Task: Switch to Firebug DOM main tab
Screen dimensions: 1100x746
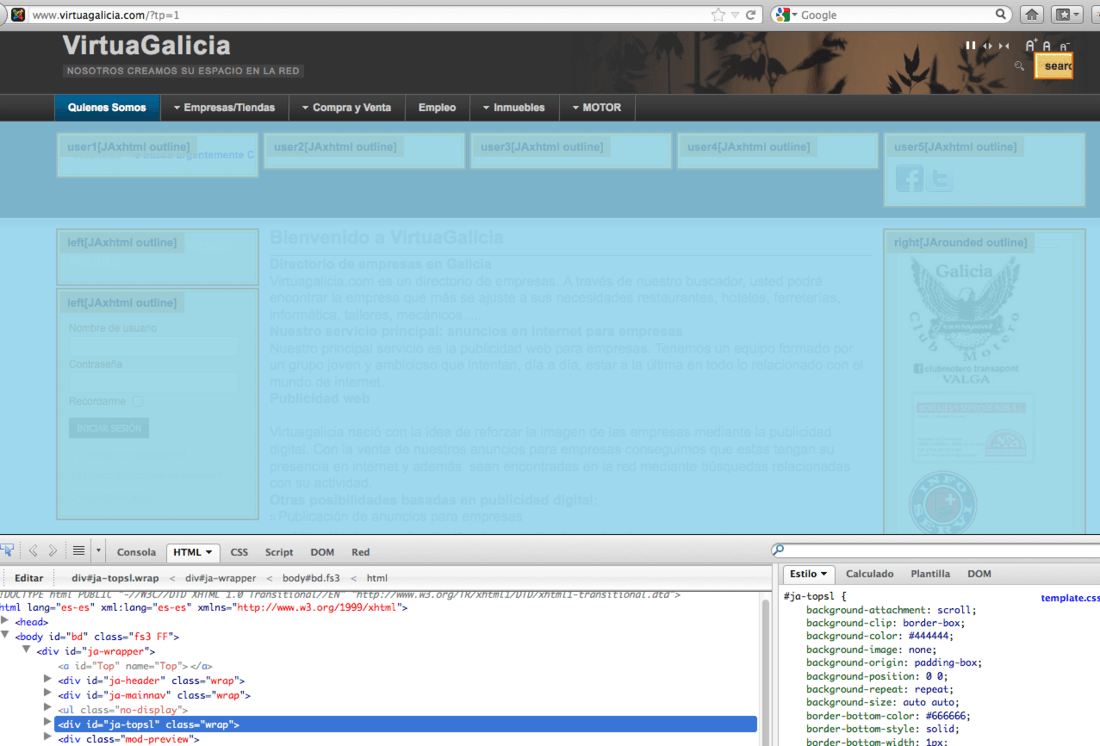Action: click(x=322, y=552)
